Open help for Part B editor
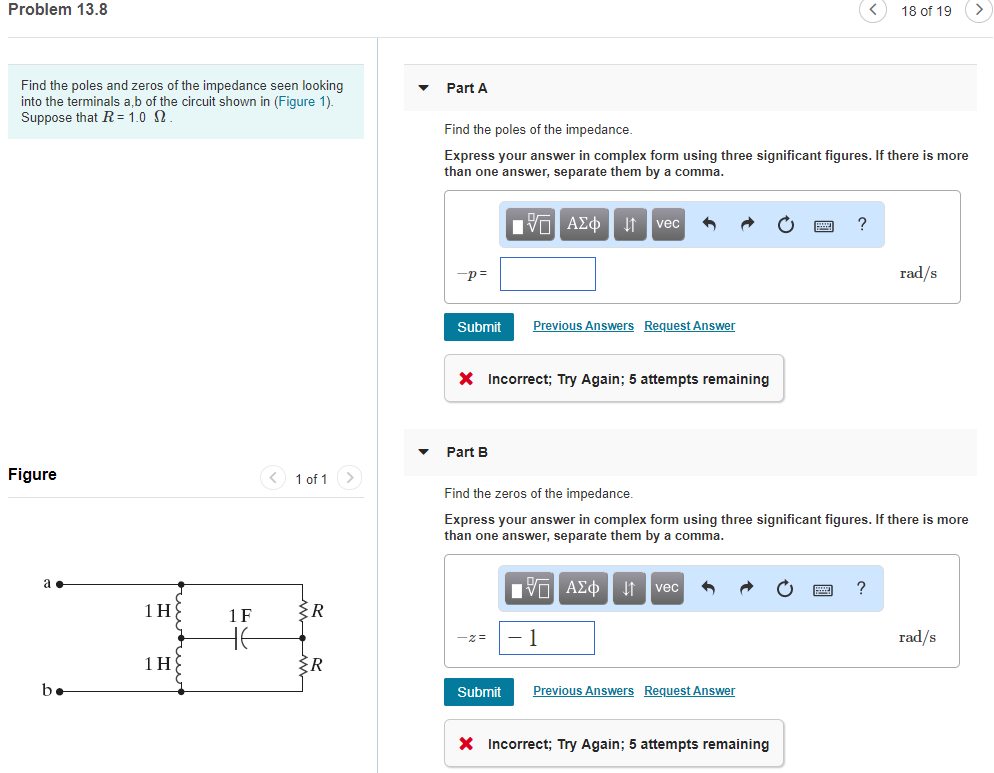994x773 pixels. click(860, 588)
